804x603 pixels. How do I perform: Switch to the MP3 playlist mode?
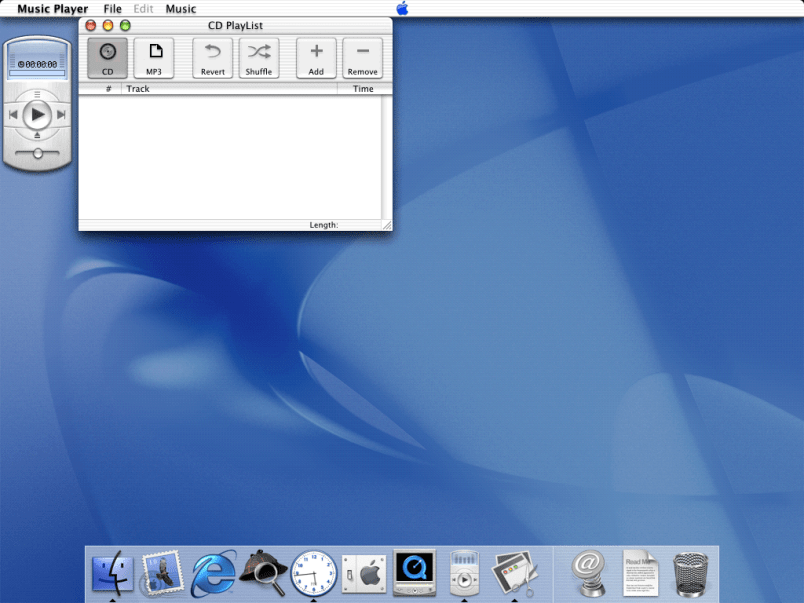[x=154, y=58]
